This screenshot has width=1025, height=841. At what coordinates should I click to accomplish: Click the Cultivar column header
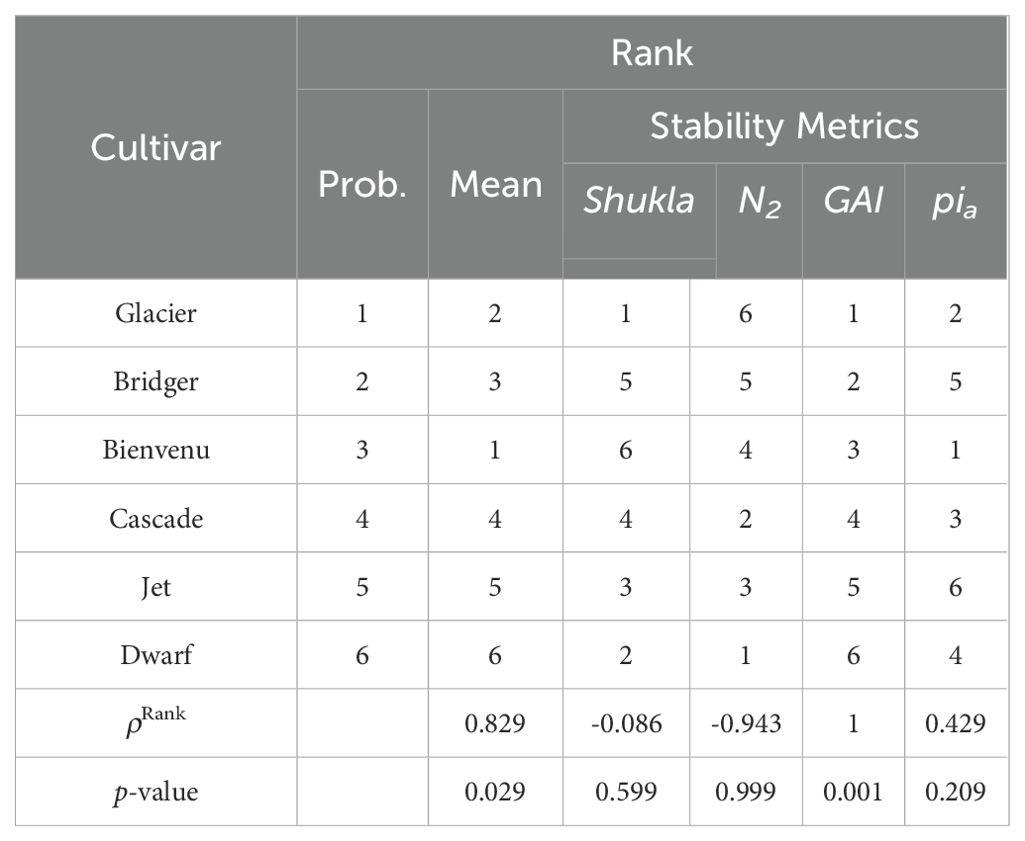click(x=155, y=147)
